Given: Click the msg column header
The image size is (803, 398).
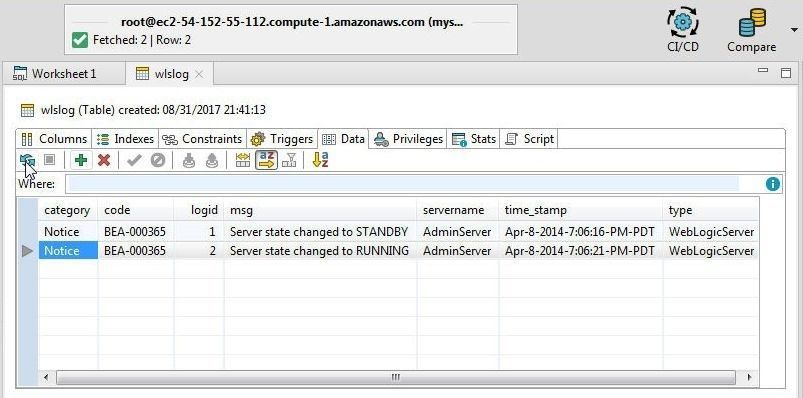Looking at the screenshot, I should click(320, 210).
